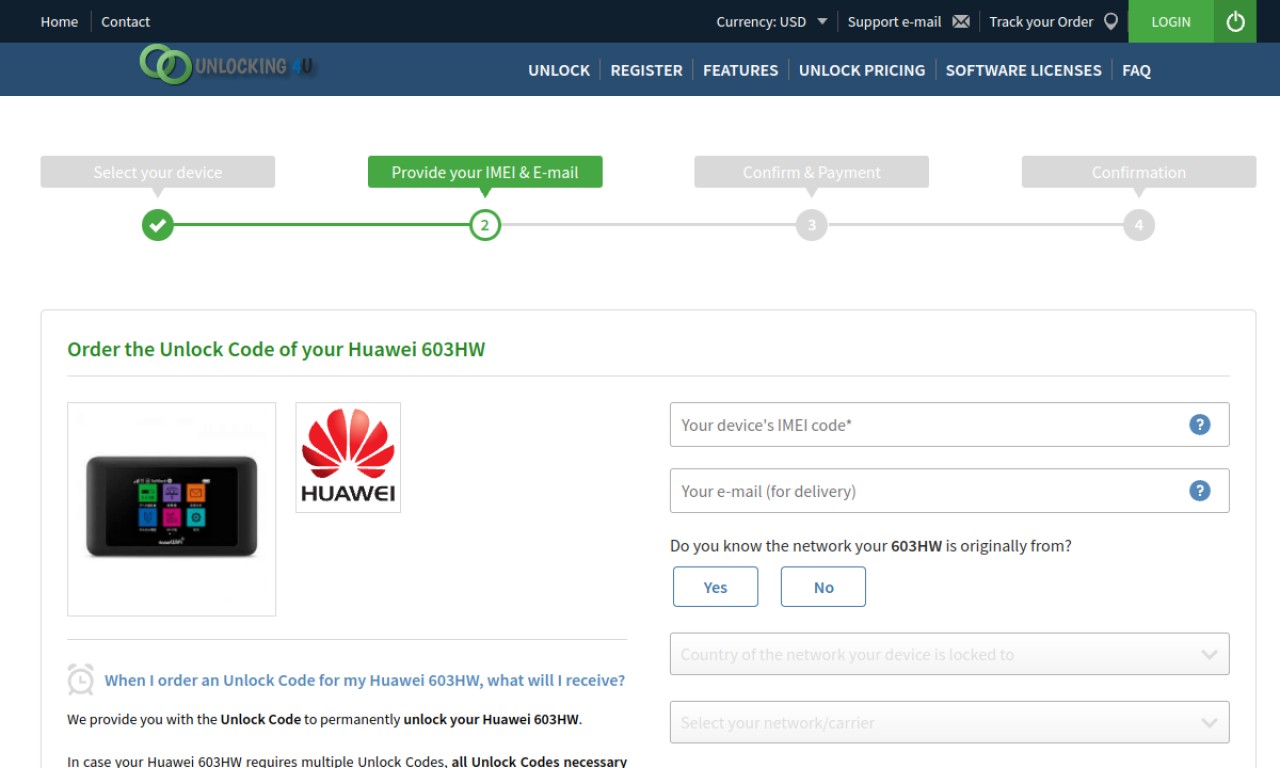Click the Contact link in top bar
Viewport: 1280px width, 768px height.
coord(126,22)
